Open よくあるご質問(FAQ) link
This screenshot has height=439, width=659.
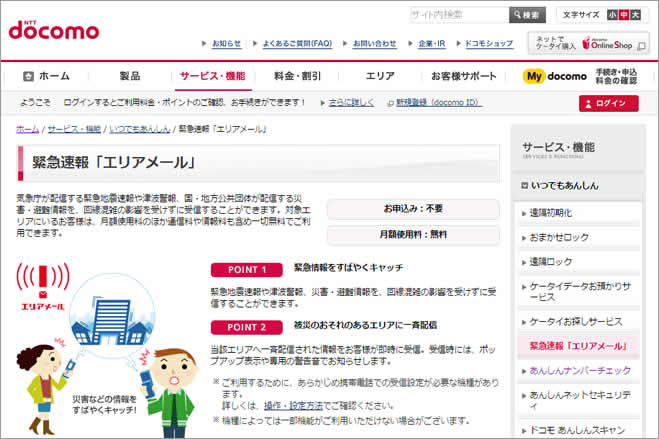tap(297, 43)
